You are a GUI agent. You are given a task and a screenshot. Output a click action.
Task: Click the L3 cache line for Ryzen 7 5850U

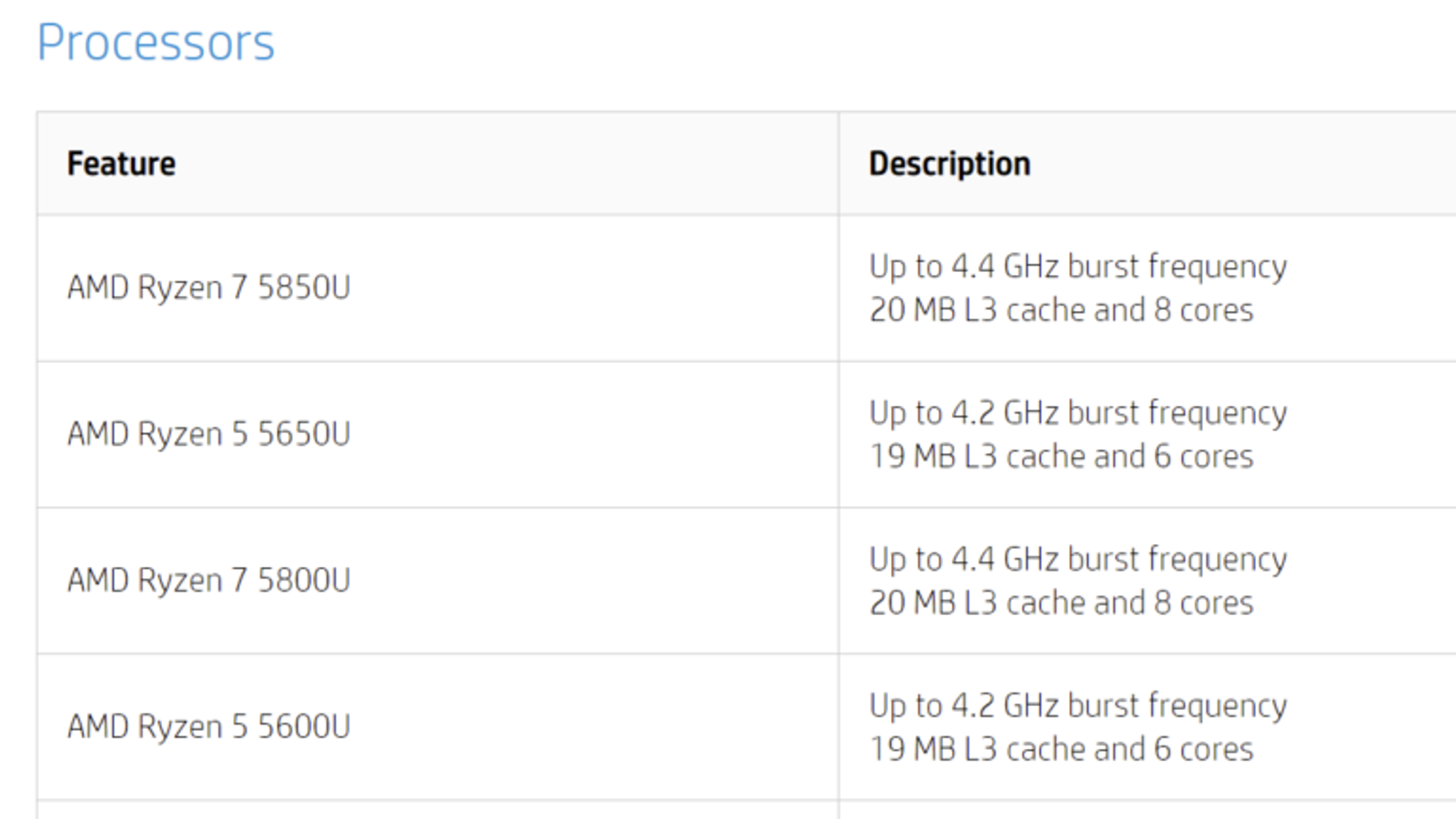point(1061,310)
